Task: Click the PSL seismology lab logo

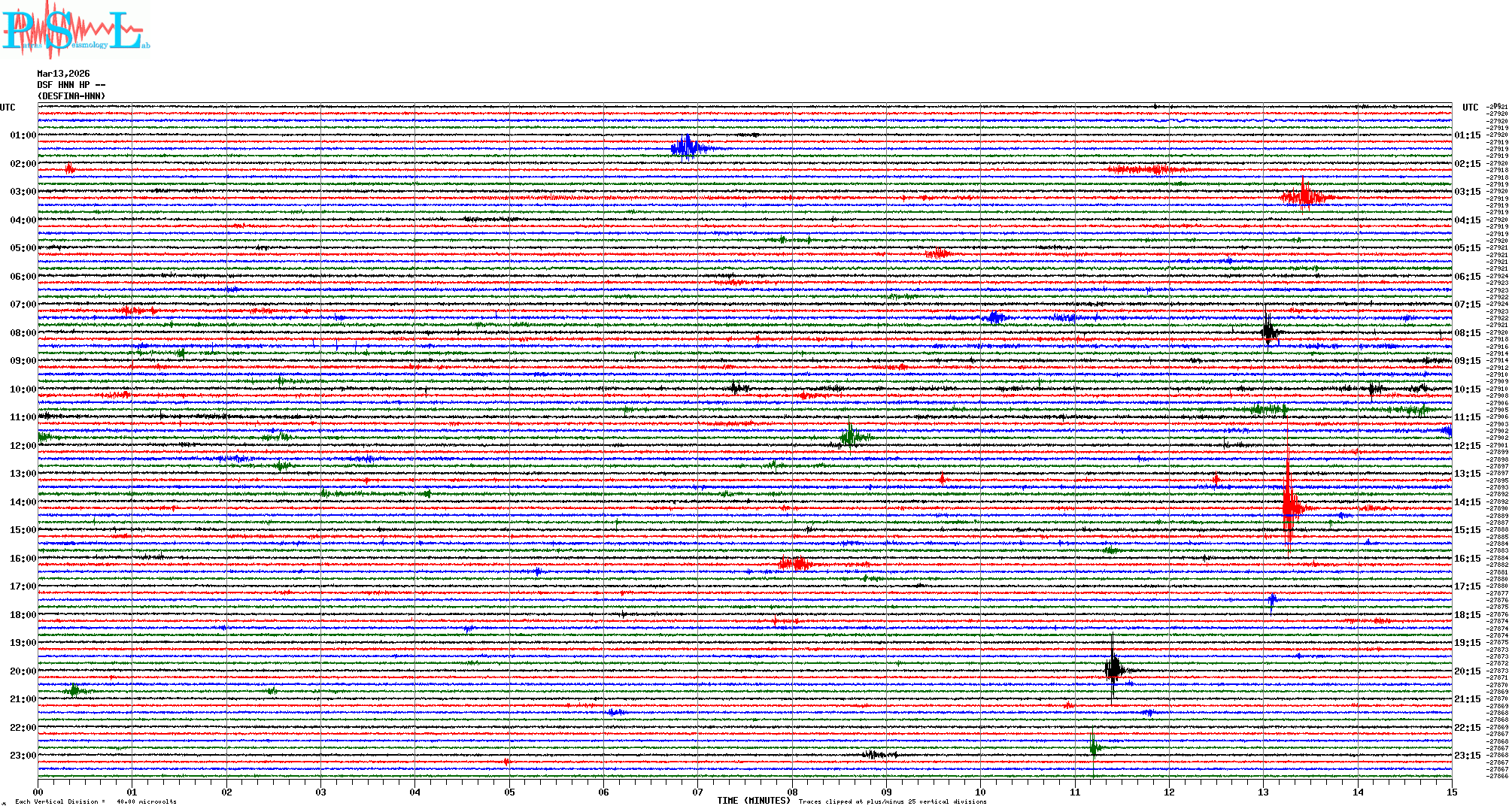Action: click(x=74, y=30)
